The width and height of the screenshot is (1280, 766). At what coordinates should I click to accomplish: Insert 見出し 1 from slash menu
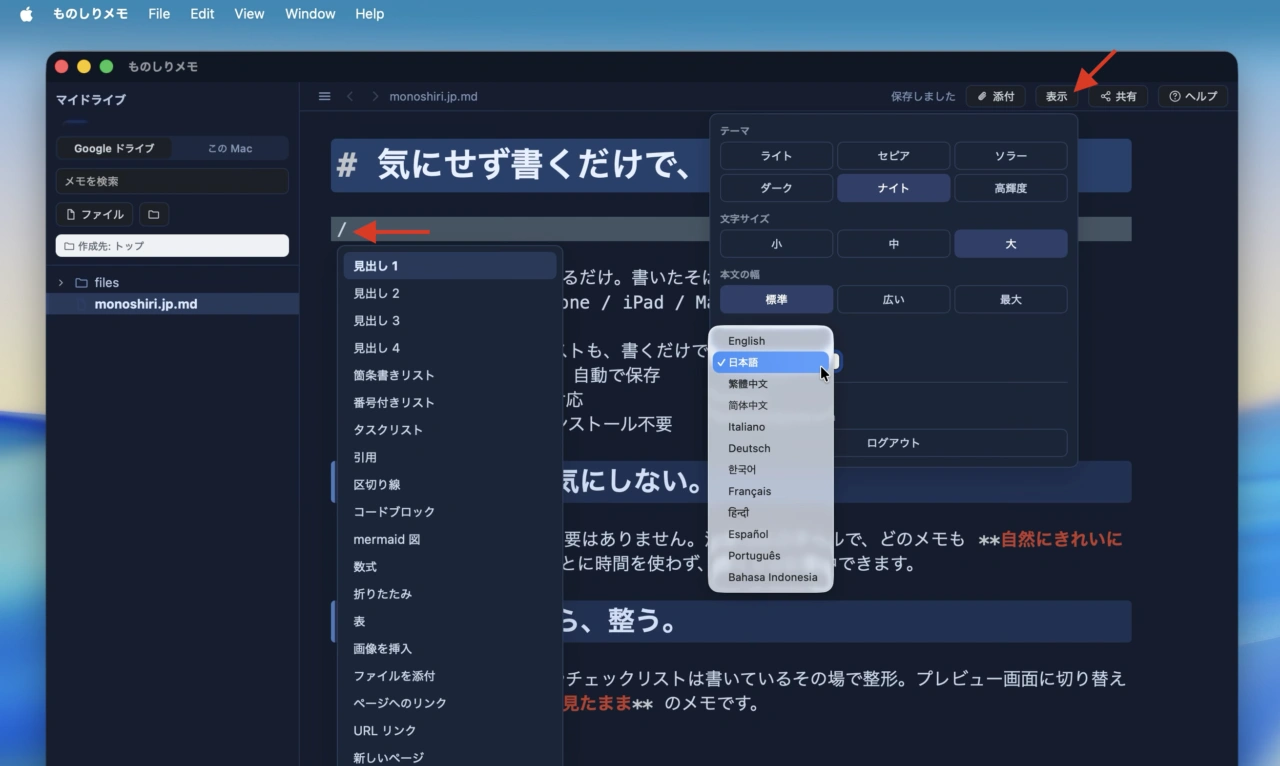(x=450, y=266)
